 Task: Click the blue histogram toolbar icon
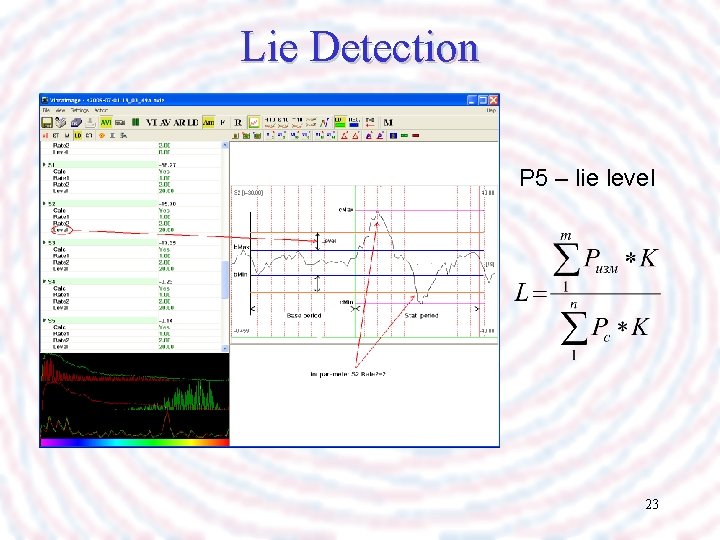pyautogui.click(x=354, y=122)
